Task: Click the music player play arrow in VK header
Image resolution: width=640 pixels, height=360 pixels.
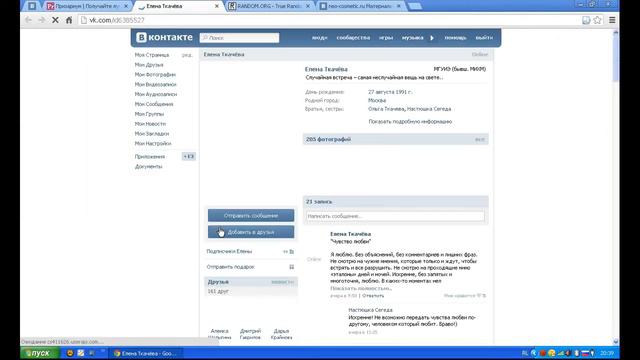Action: (x=432, y=38)
